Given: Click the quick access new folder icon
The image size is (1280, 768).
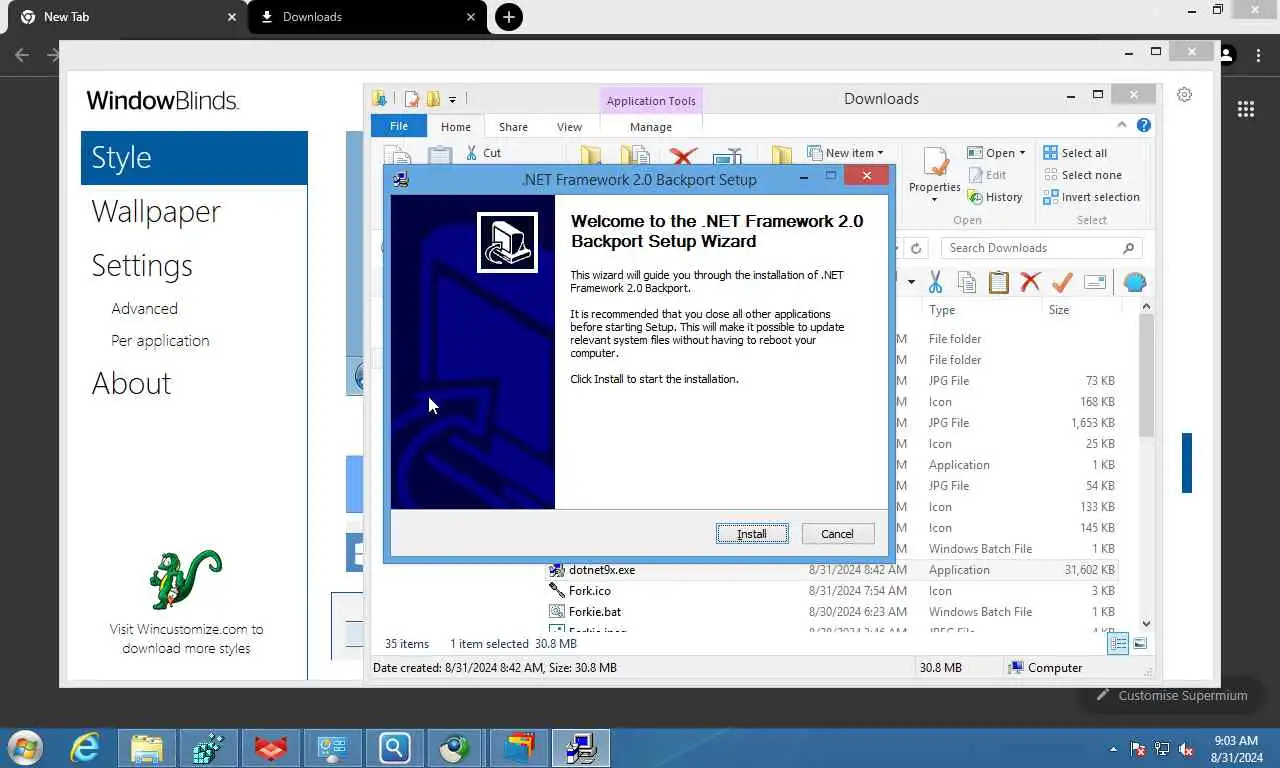Looking at the screenshot, I should pyautogui.click(x=433, y=98).
